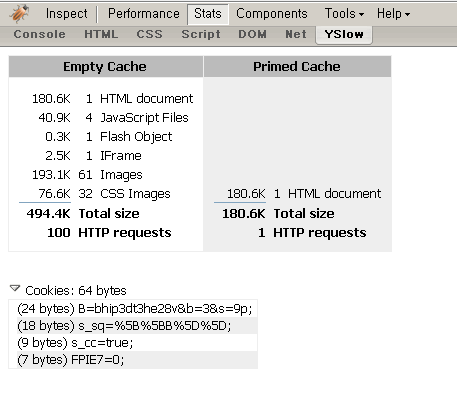Select the FPIE7=0 cookie row
Viewport: 457px width, 410px height.
[x=137, y=360]
